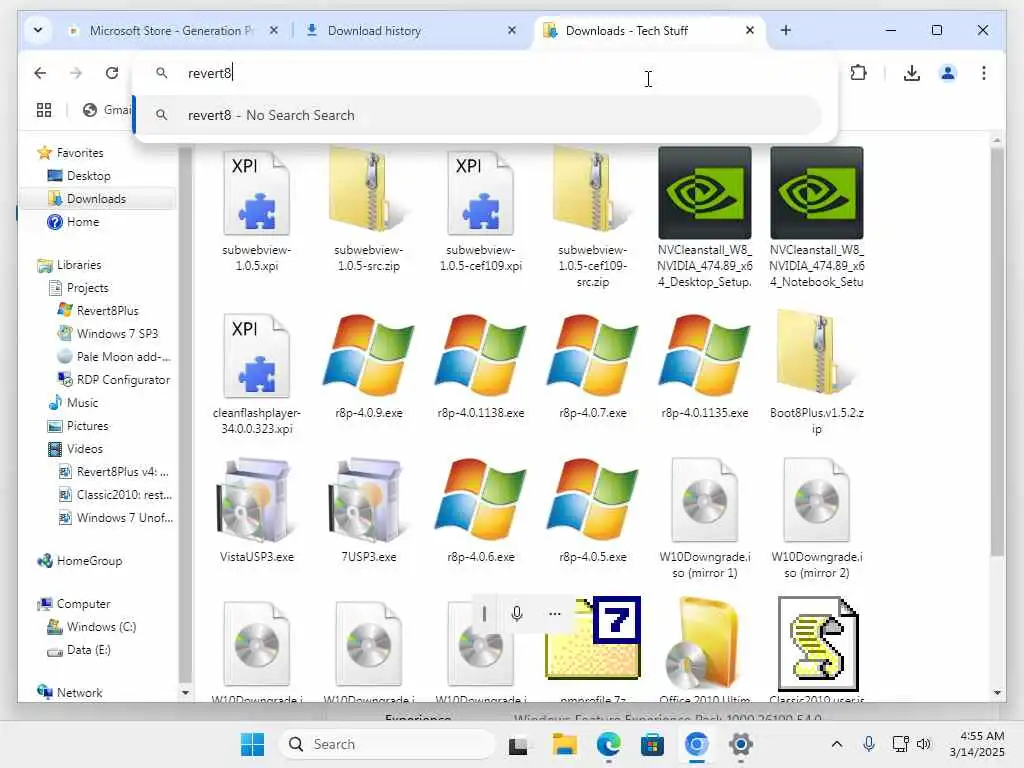The width and height of the screenshot is (1024, 768).
Task: Open subwebview-1.0.5.xpi file
Action: (x=257, y=211)
